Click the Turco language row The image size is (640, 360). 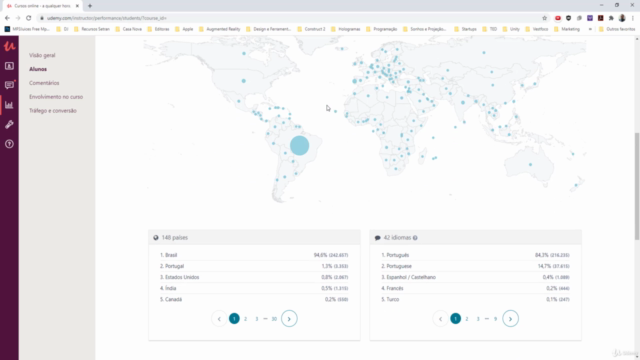tap(475, 299)
